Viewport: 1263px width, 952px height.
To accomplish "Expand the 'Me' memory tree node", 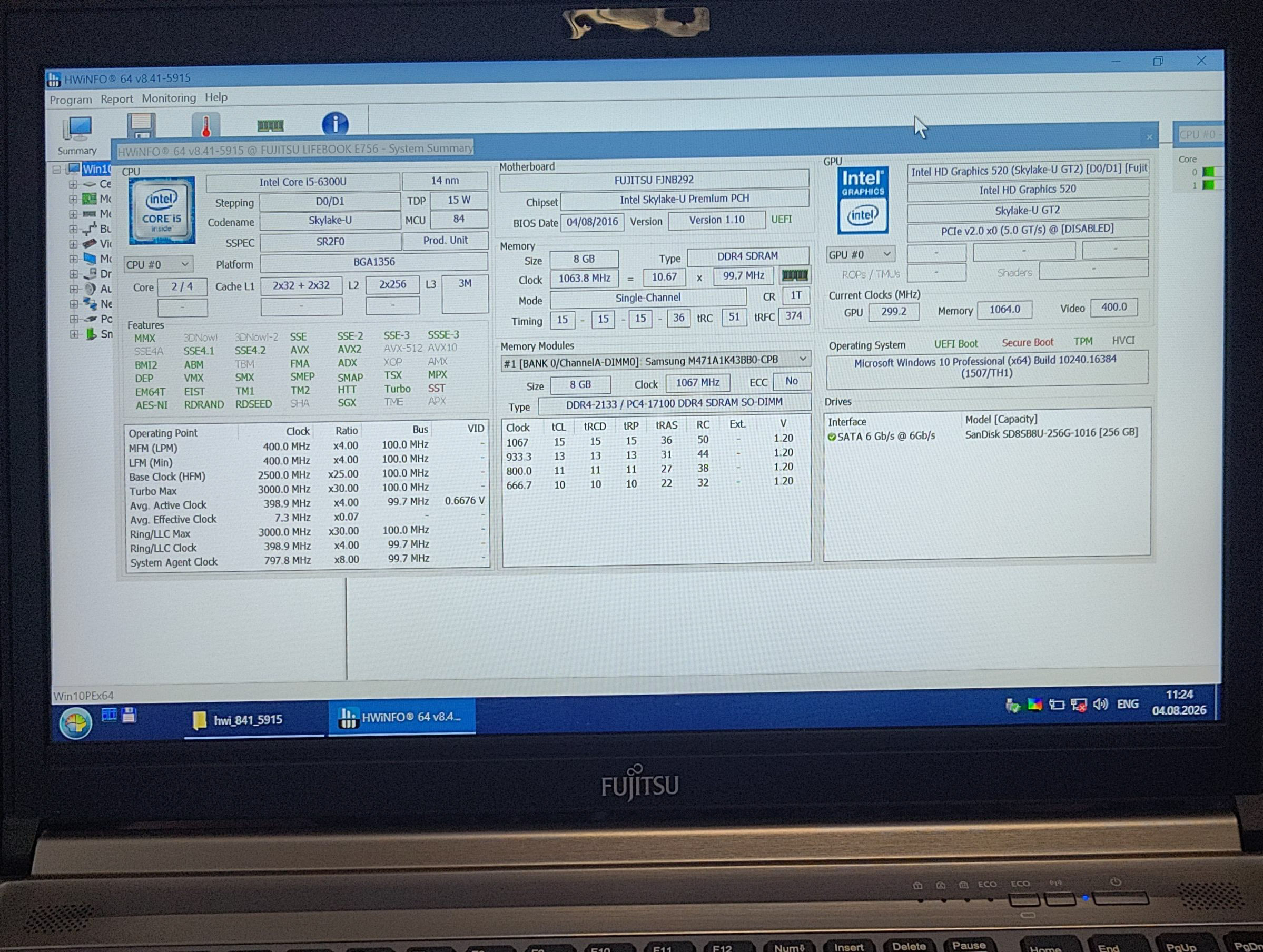I will (x=73, y=214).
